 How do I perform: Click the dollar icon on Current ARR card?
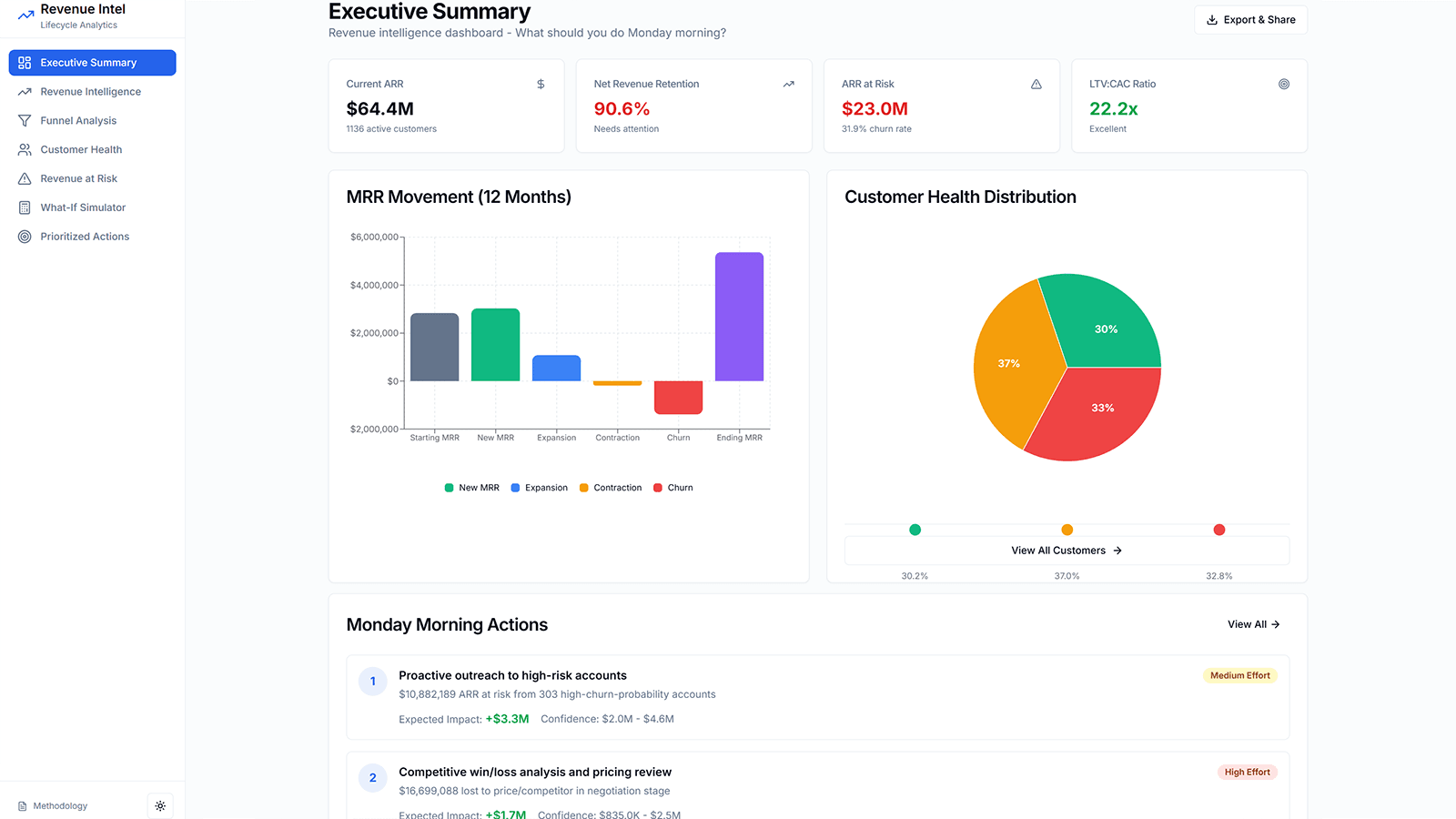[x=540, y=84]
